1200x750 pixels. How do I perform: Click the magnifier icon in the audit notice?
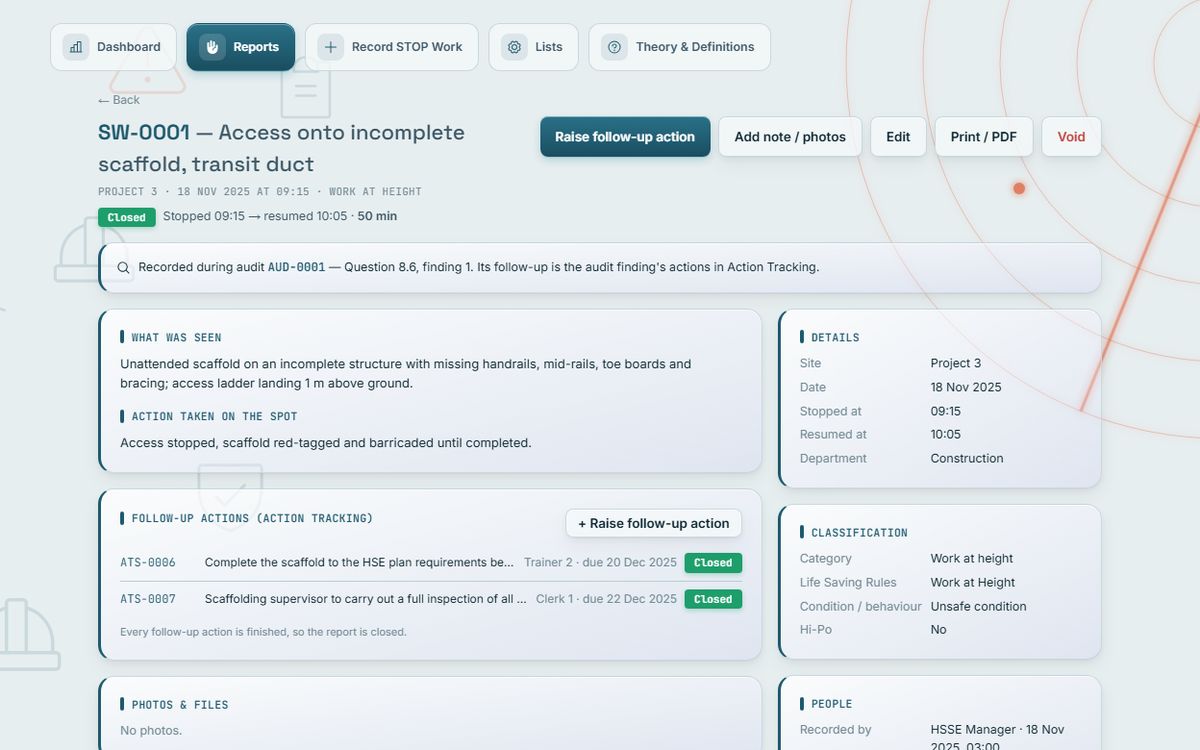(124, 268)
